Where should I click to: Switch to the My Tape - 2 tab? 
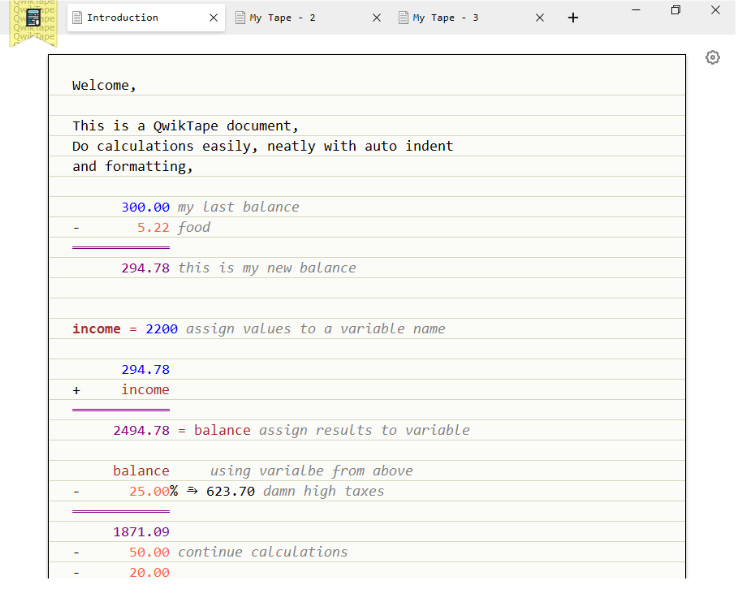coord(308,18)
